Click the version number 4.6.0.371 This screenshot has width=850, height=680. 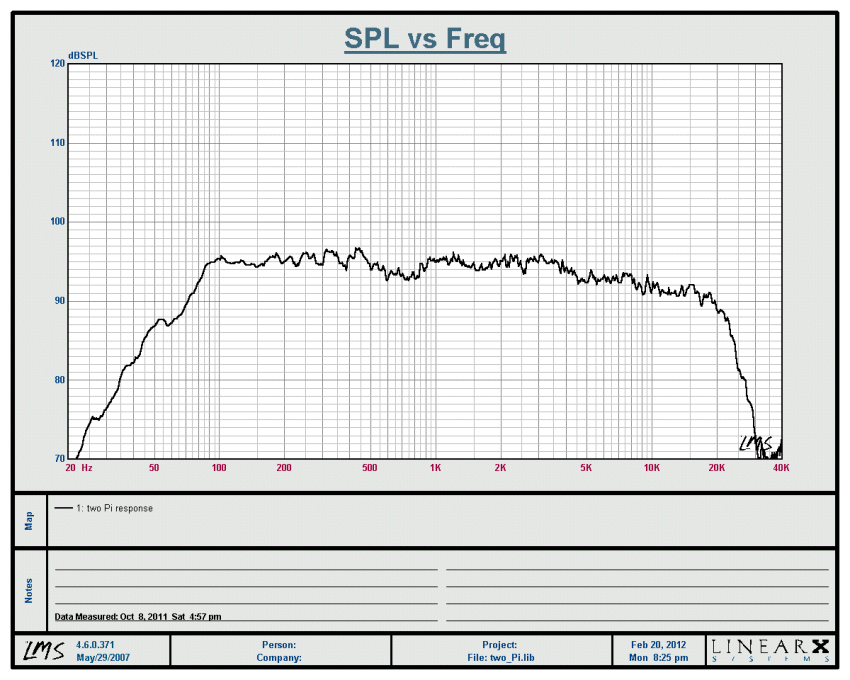(x=97, y=645)
